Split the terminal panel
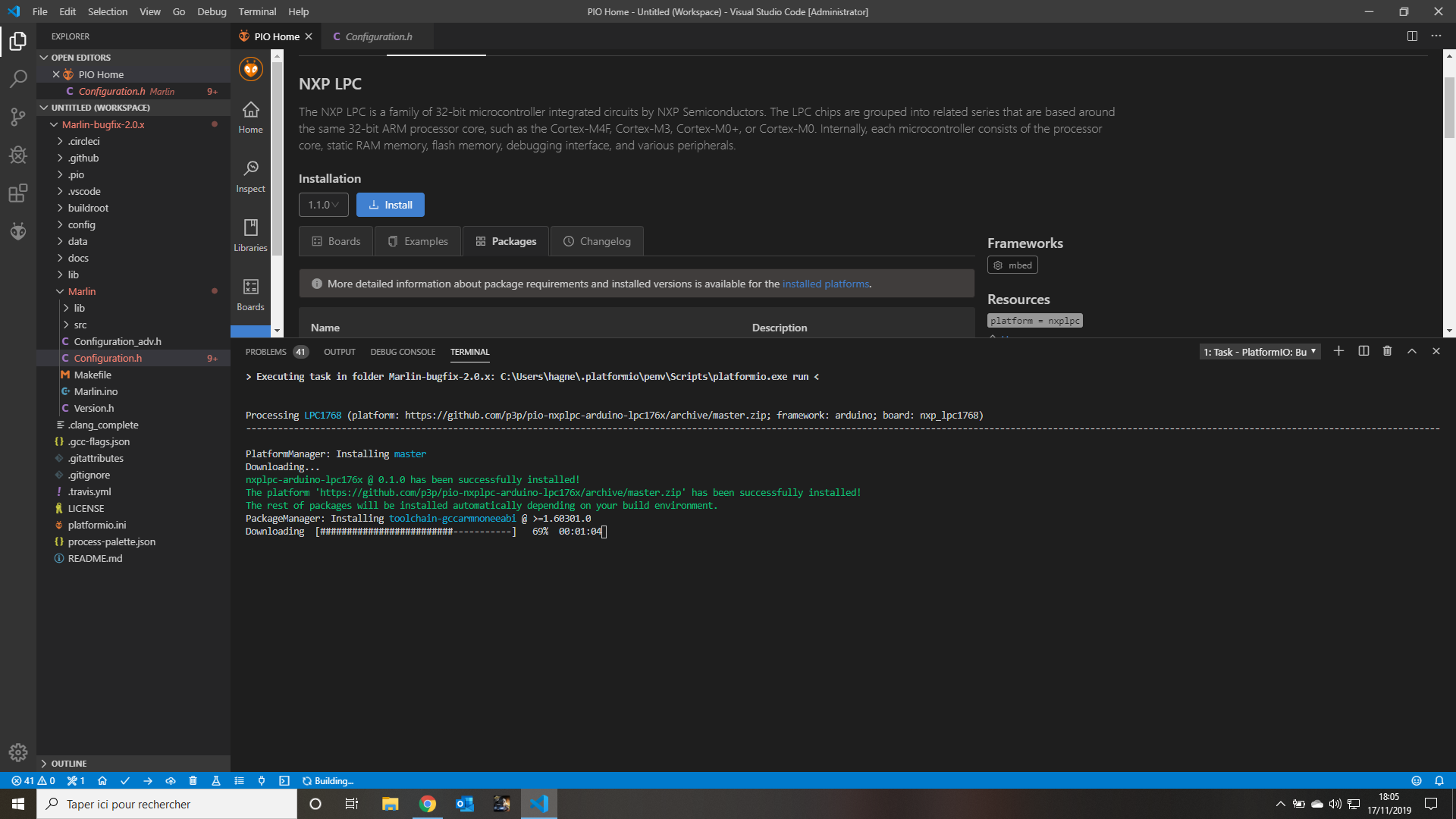Viewport: 1456px width, 819px height. [1363, 351]
